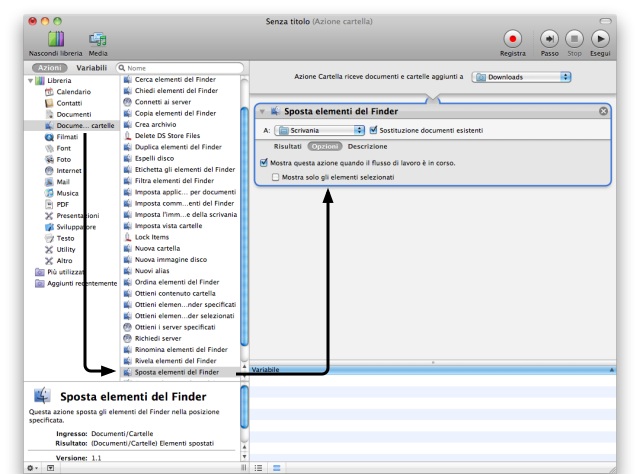This screenshot has width=640, height=474.
Task: Select the PDF library category
Action: (62, 205)
